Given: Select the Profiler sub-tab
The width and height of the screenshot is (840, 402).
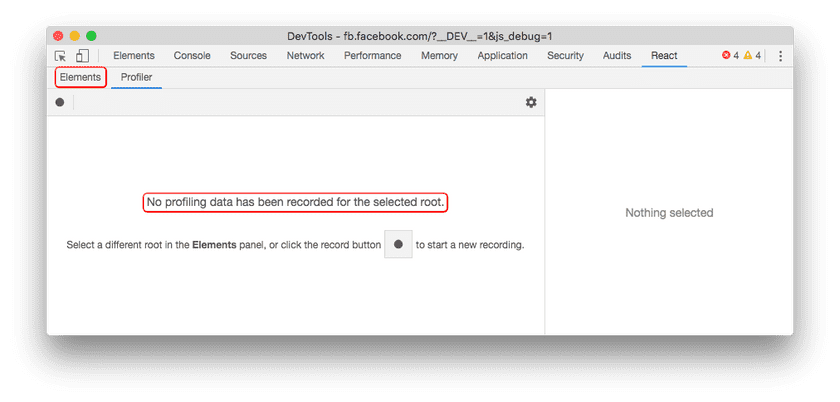Looking at the screenshot, I should pos(136,77).
